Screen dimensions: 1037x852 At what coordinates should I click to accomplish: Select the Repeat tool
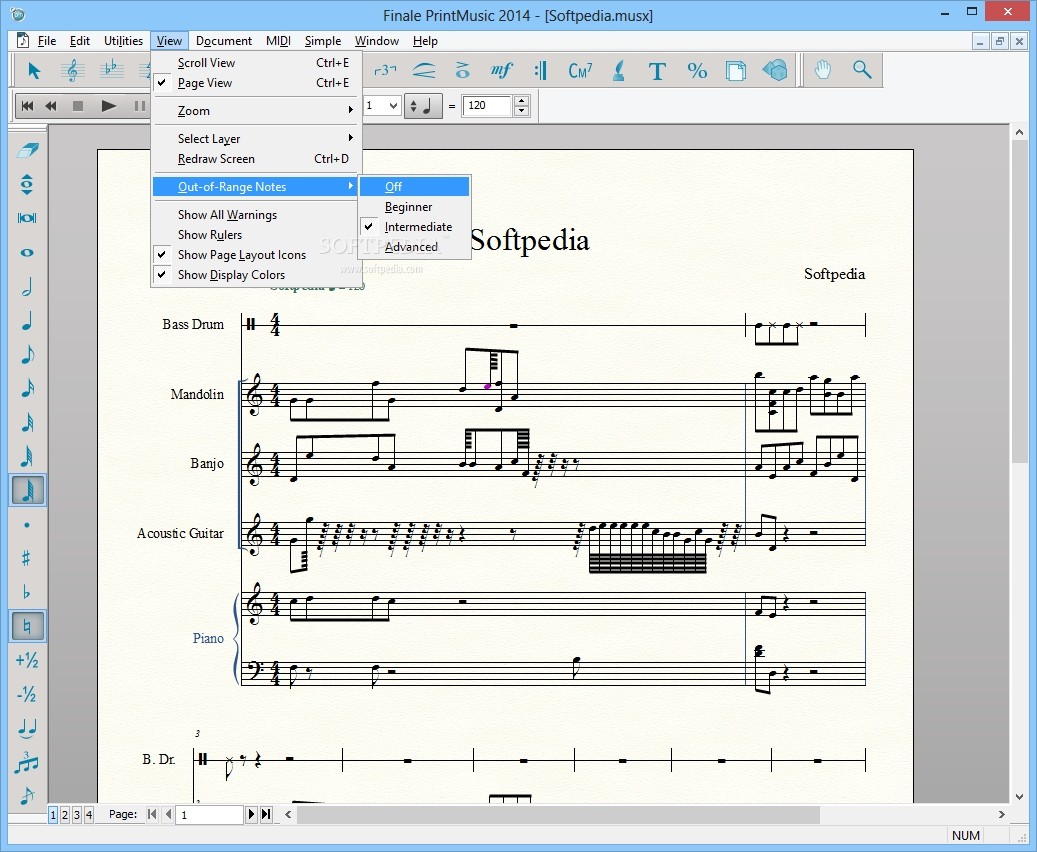540,70
